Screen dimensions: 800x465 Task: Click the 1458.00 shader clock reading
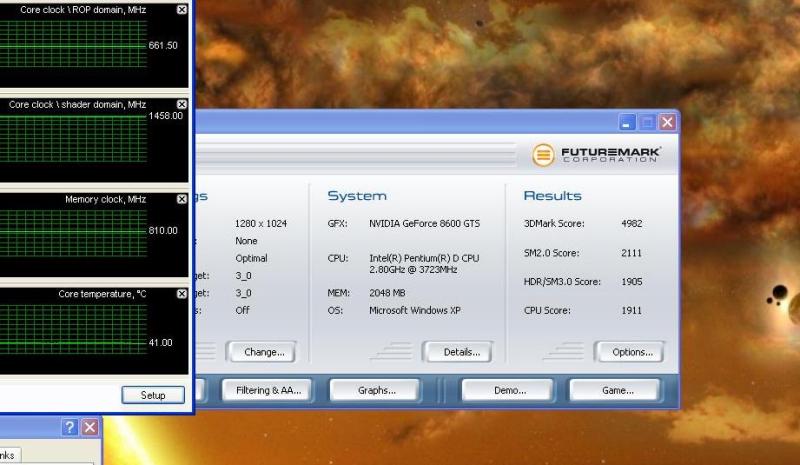tap(165, 116)
